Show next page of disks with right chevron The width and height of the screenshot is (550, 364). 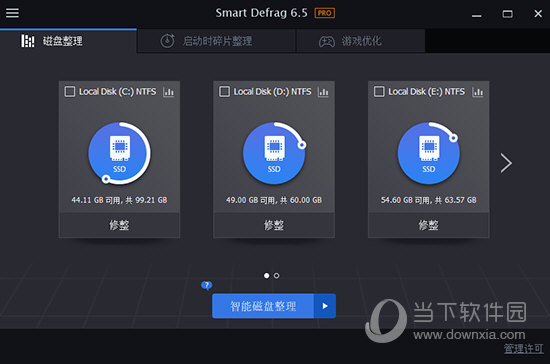click(x=506, y=163)
